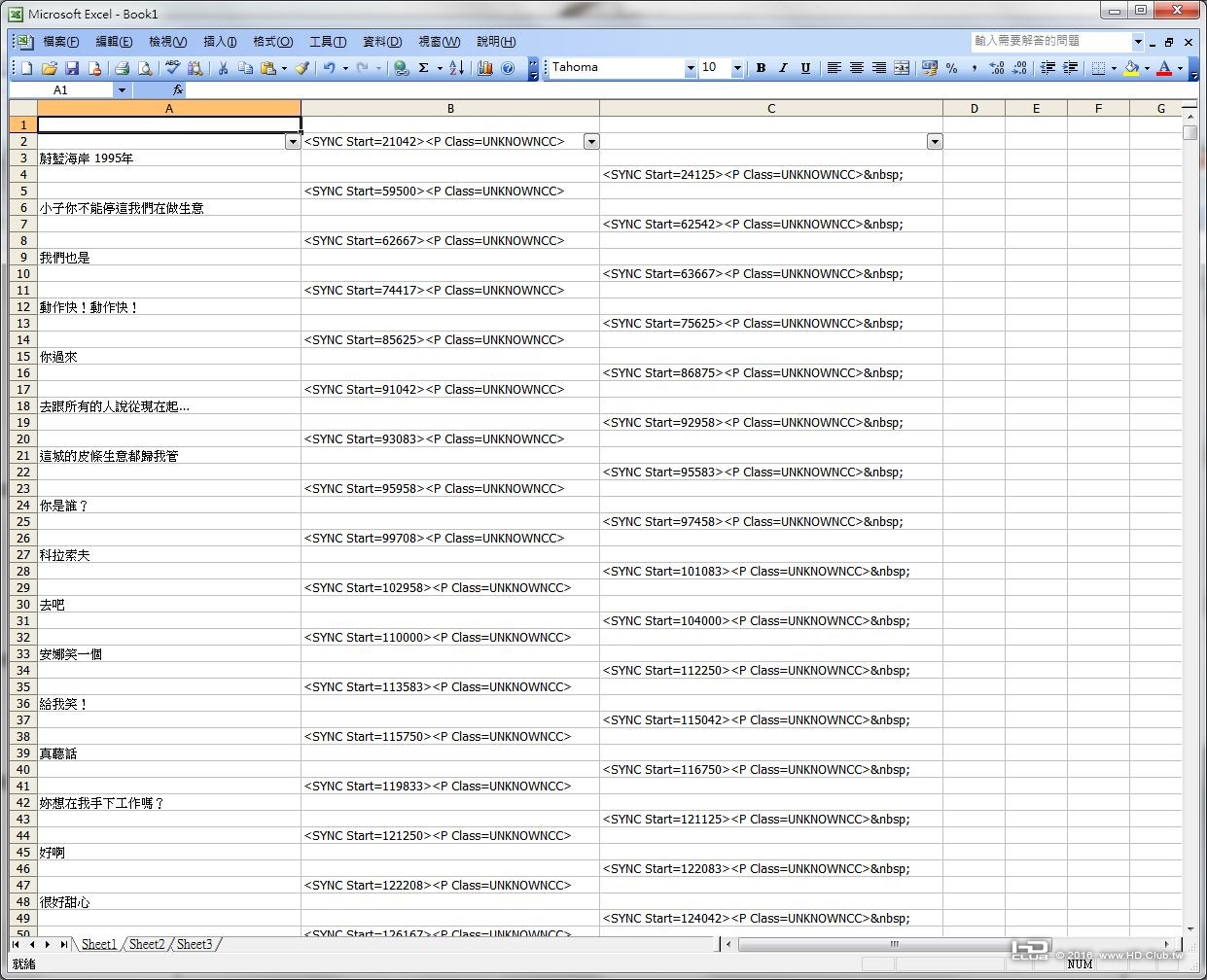Apply the comma style

click(x=974, y=68)
